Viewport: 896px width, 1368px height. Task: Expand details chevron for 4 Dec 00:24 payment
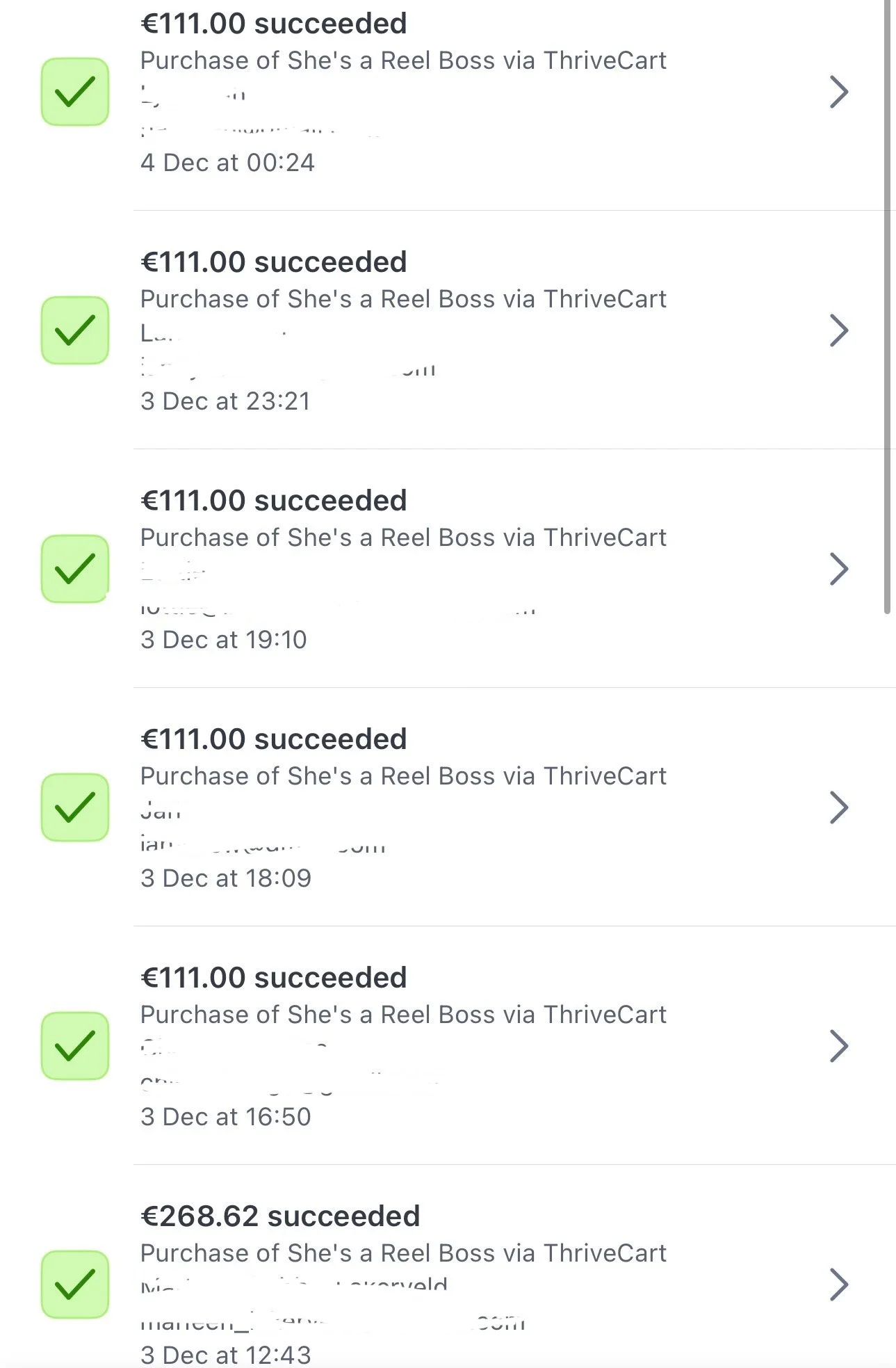click(839, 92)
